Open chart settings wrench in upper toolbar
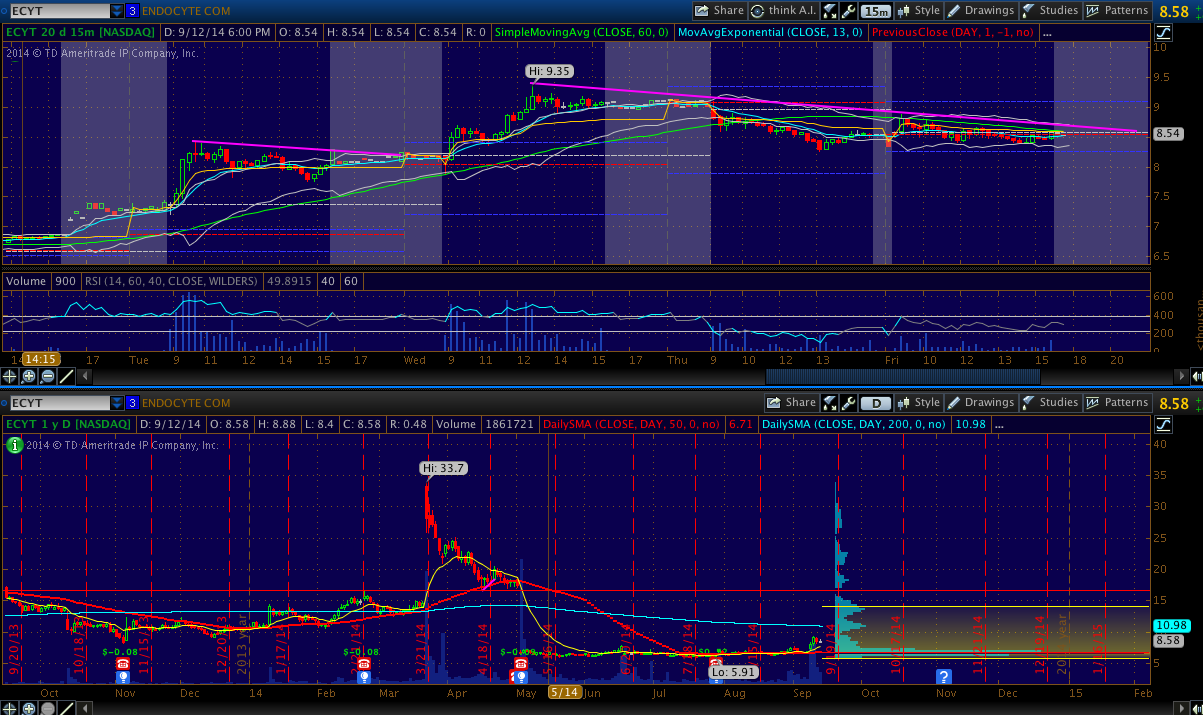This screenshot has height=715, width=1203. (x=848, y=11)
